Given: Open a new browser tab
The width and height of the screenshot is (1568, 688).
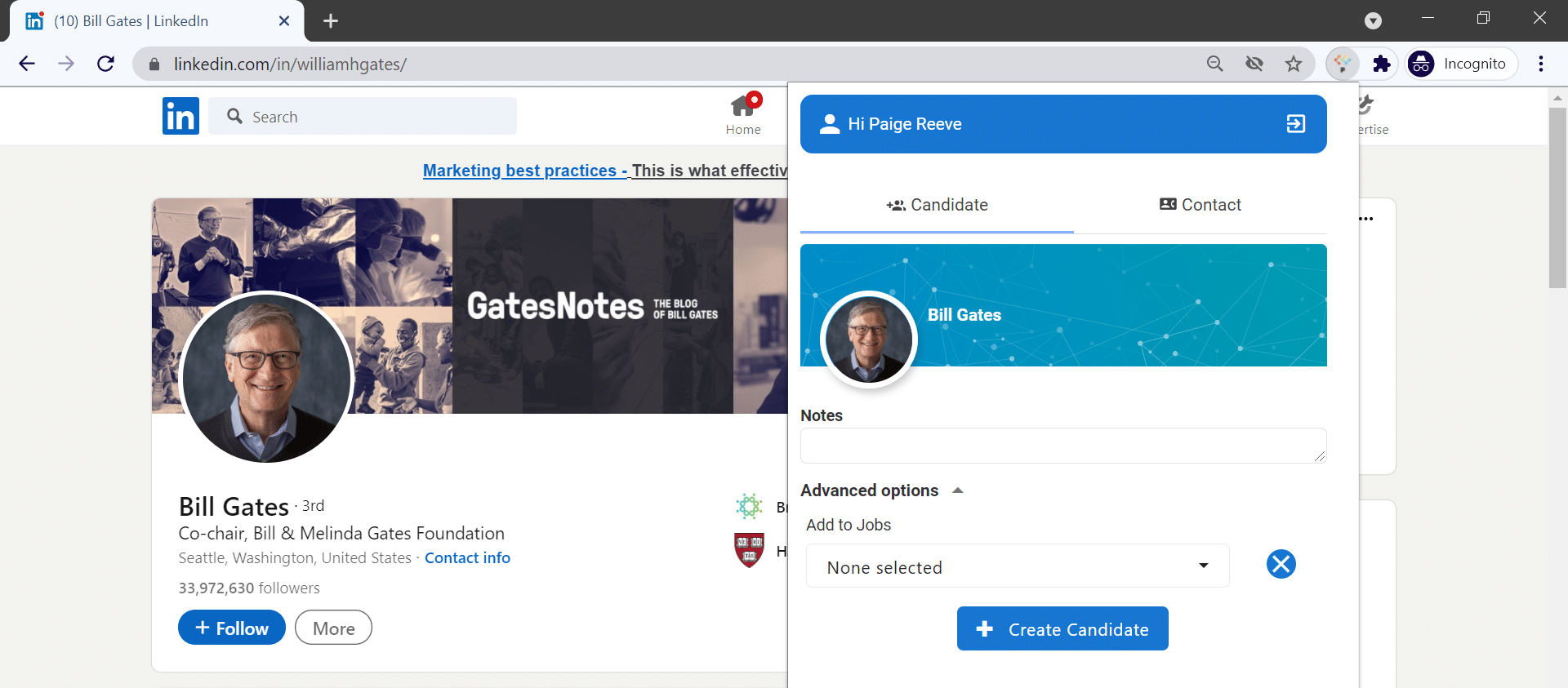Looking at the screenshot, I should (x=331, y=20).
